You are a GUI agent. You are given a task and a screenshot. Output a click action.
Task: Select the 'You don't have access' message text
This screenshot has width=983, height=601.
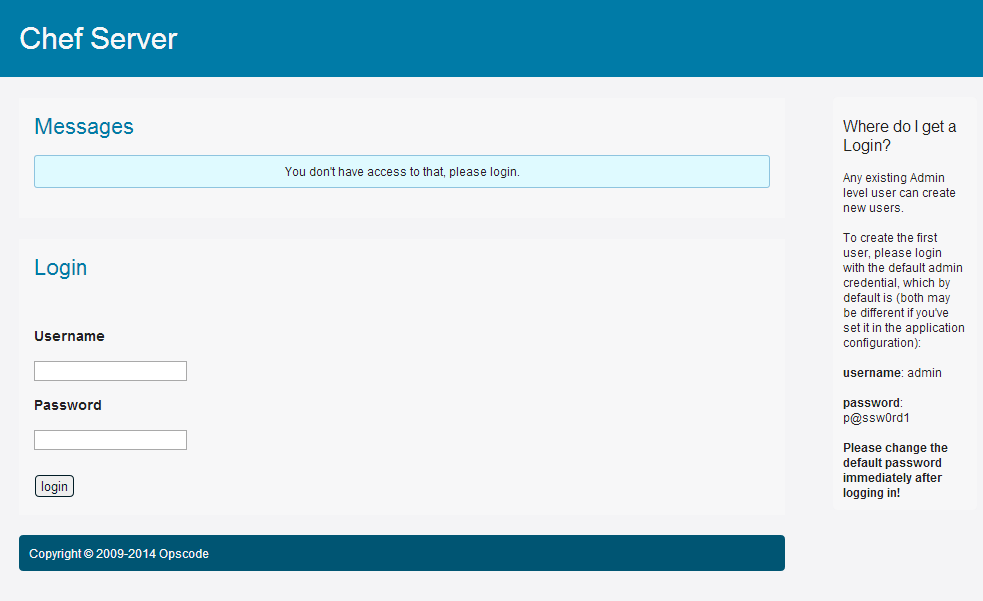[402, 172]
